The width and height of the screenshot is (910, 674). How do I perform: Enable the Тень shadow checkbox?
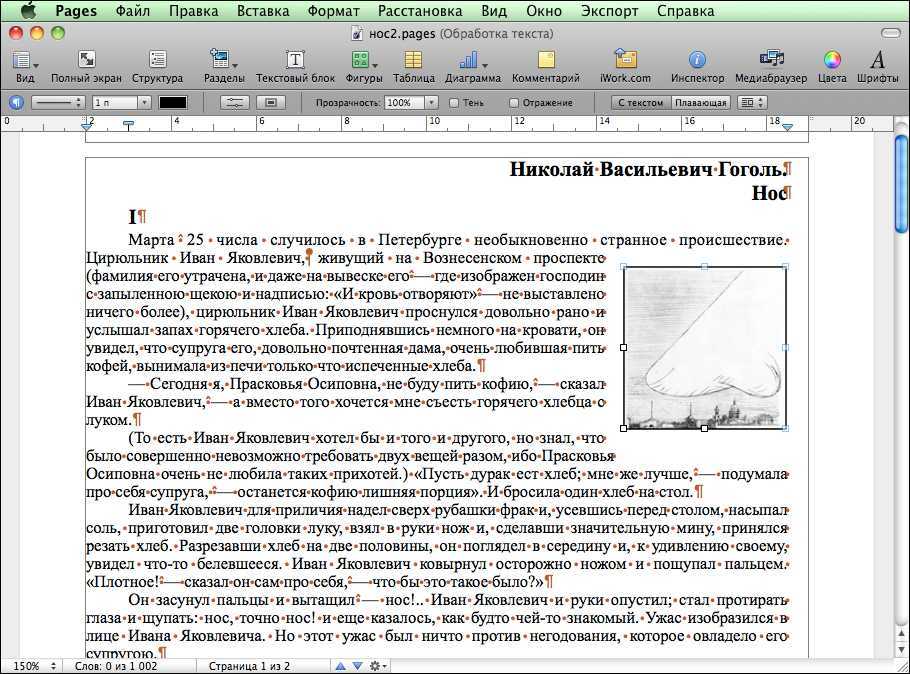tap(454, 103)
